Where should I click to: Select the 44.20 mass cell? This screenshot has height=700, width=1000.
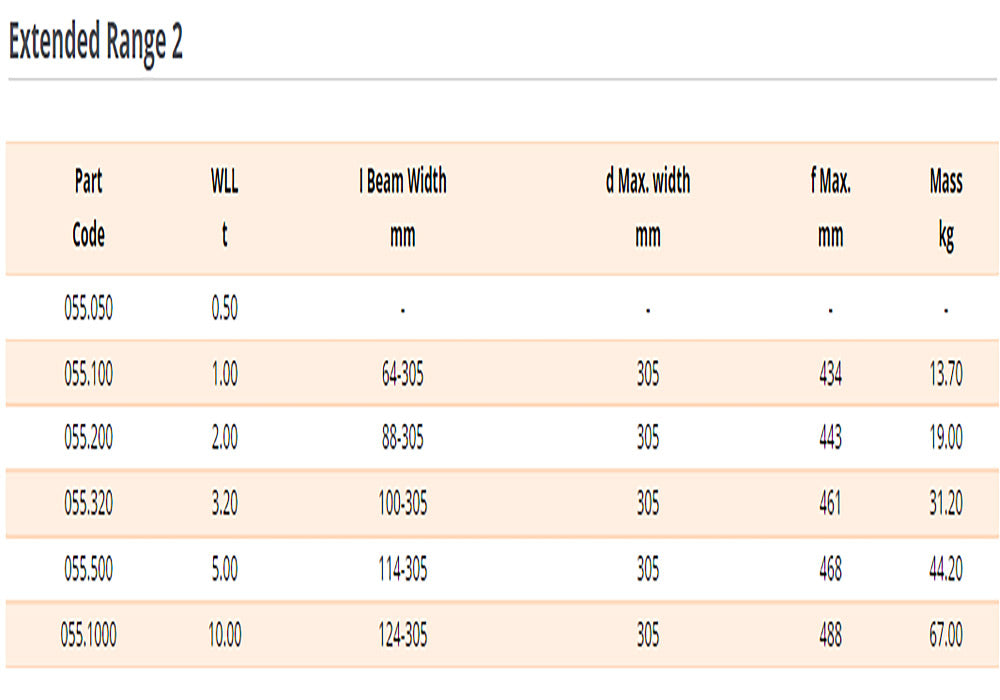point(946,569)
